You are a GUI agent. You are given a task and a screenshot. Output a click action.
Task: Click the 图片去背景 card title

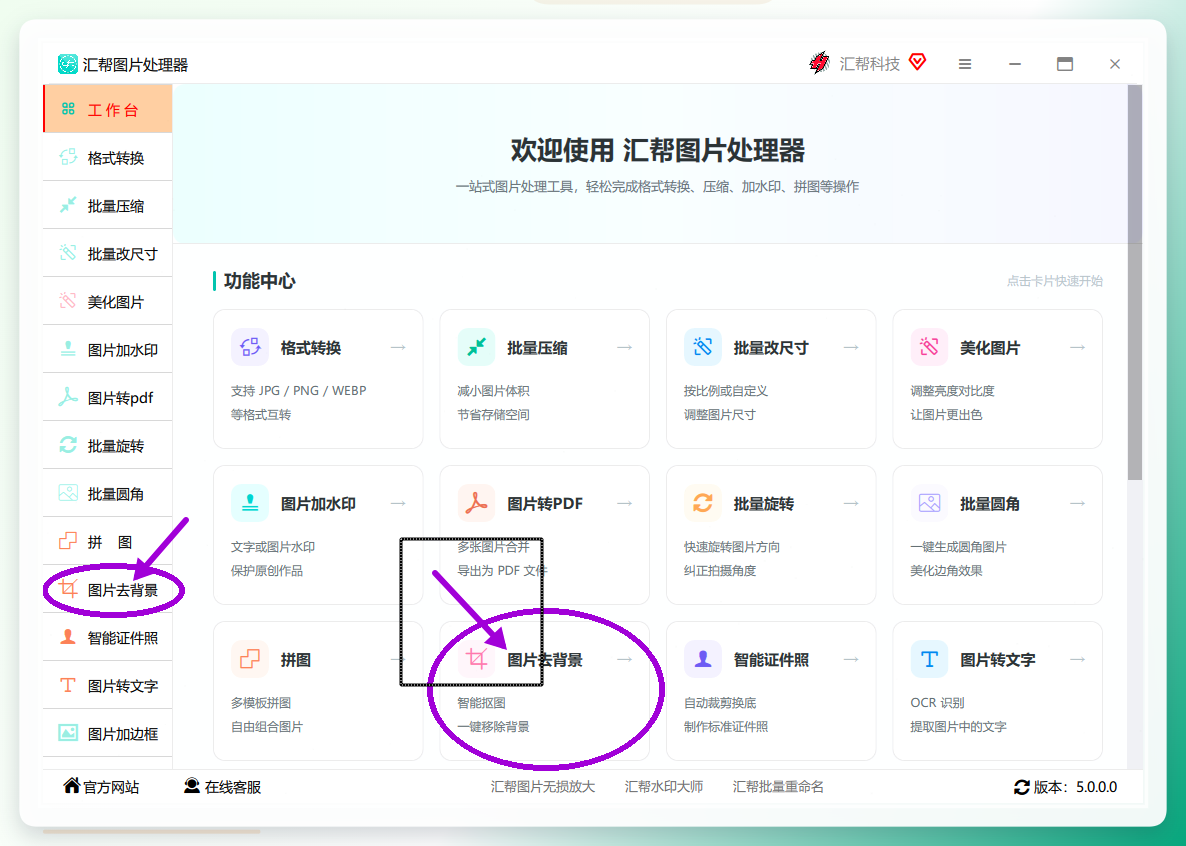point(545,660)
